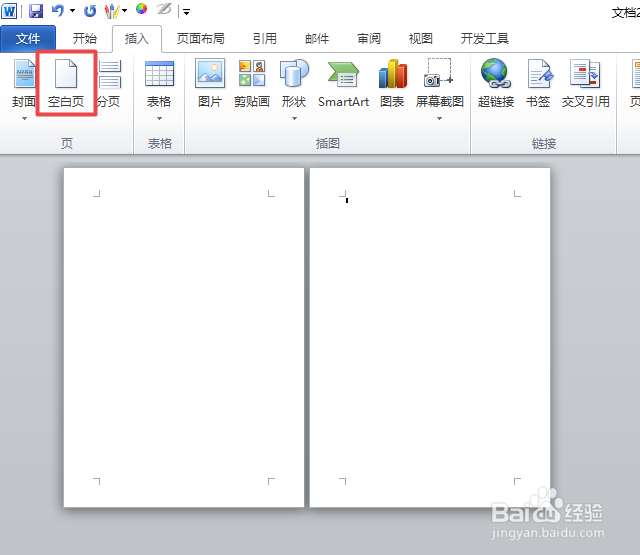Open the 邮件 (Mailings) tab
The image size is (640, 555).
point(317,39)
